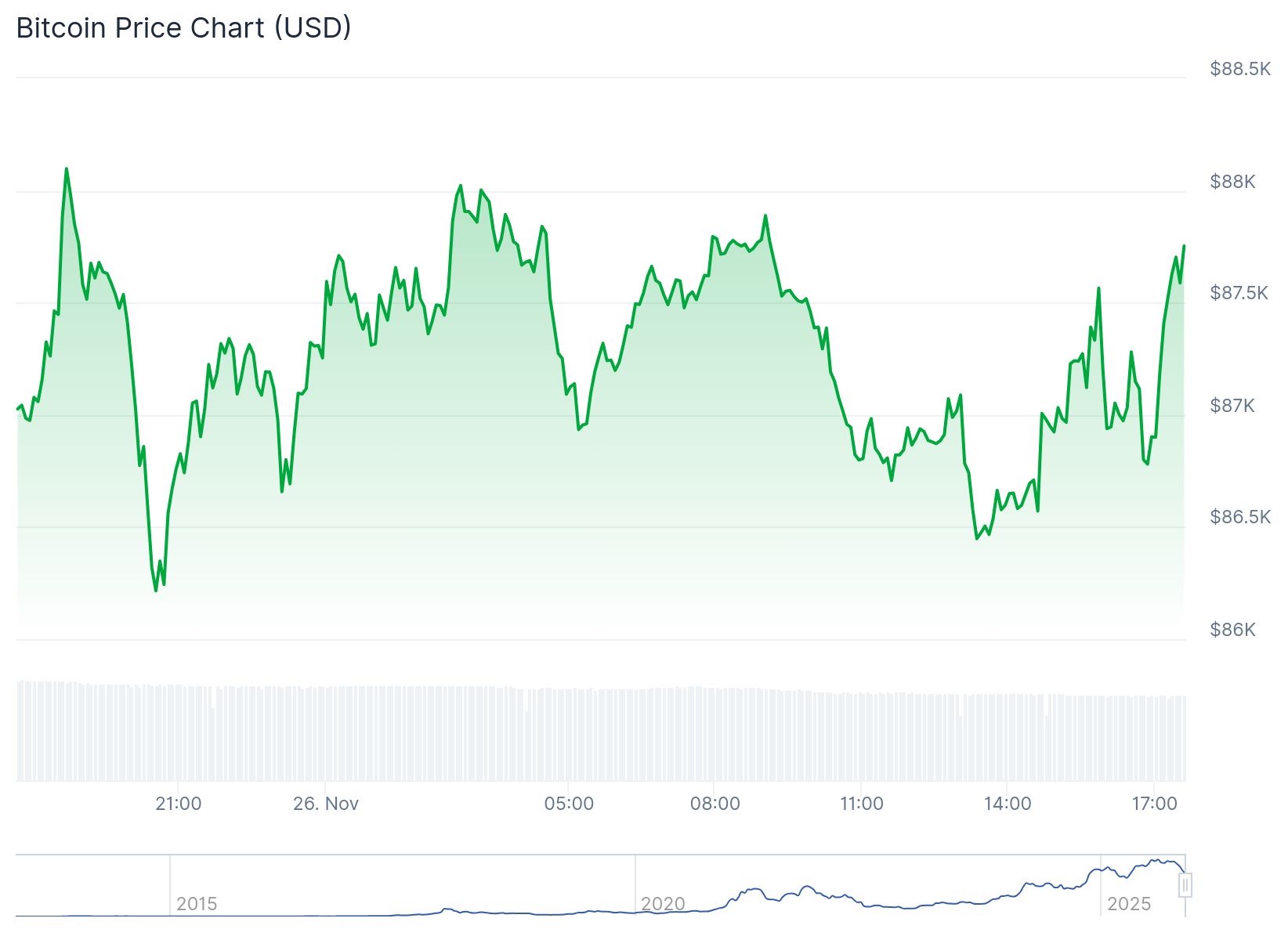The image size is (1288, 940).
Task: Click the 2025 label in navigator
Action: pos(1129,904)
